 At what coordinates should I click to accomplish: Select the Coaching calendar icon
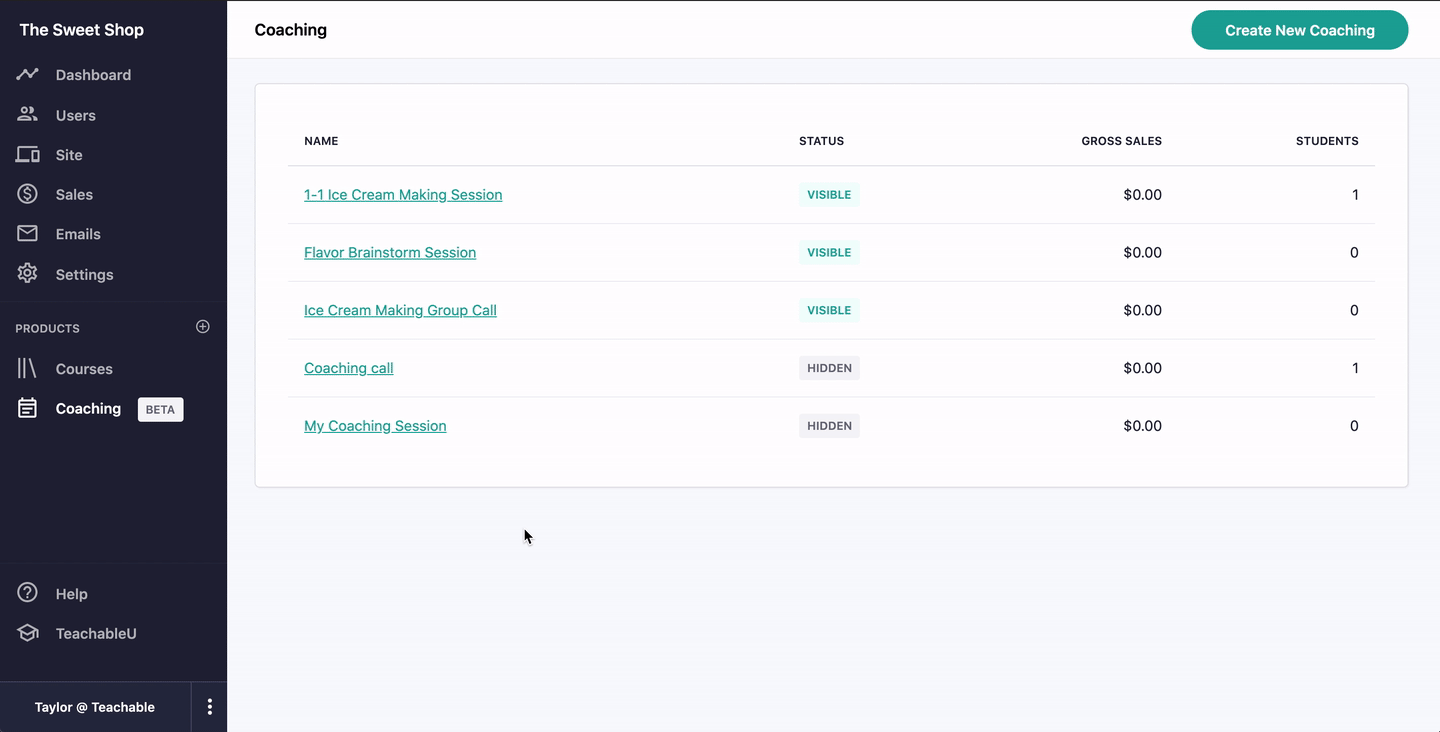27,408
